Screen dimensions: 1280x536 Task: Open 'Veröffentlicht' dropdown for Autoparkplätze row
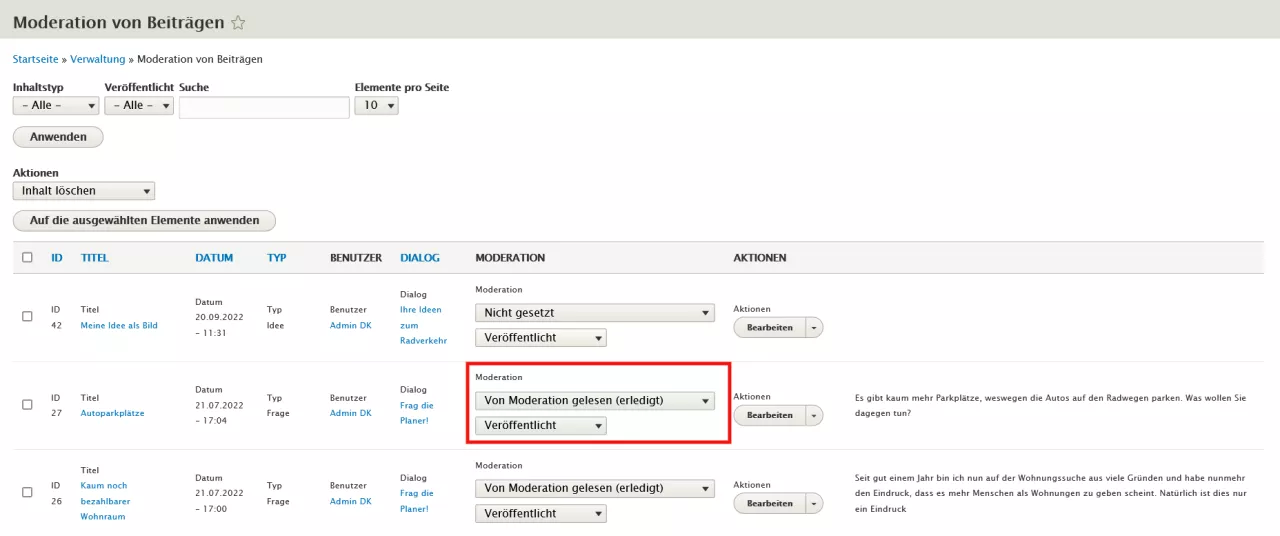pos(541,425)
